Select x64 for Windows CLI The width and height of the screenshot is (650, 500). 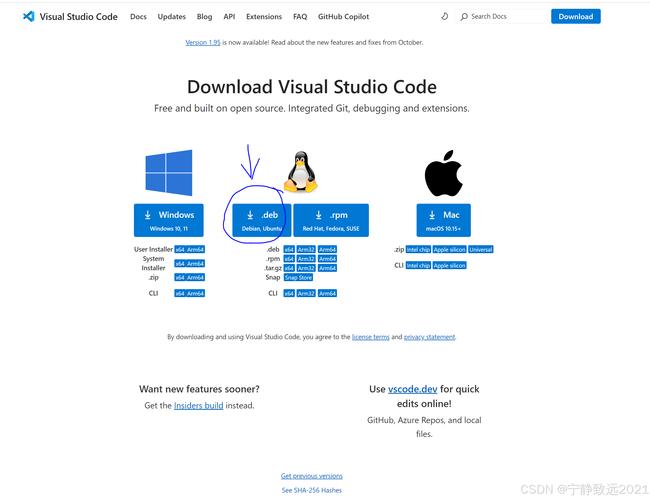[x=179, y=293]
